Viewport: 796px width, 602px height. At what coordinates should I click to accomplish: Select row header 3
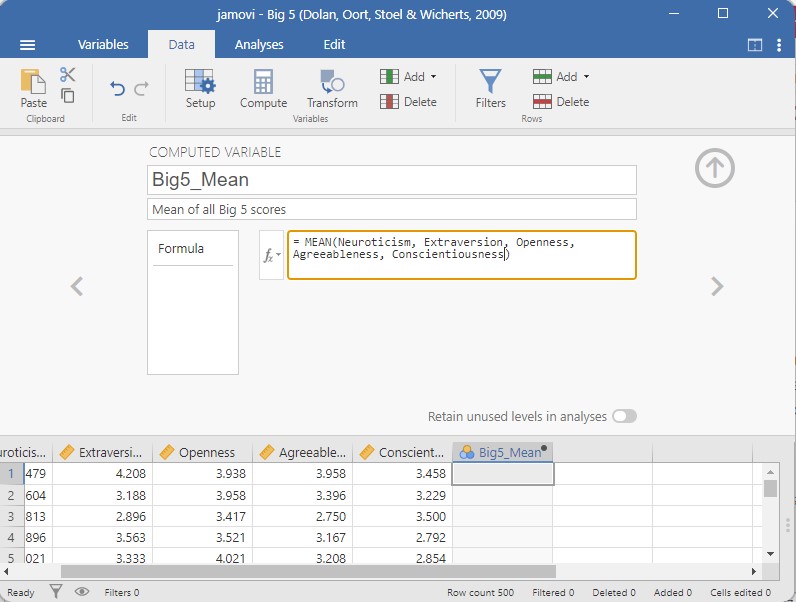click(x=11, y=516)
